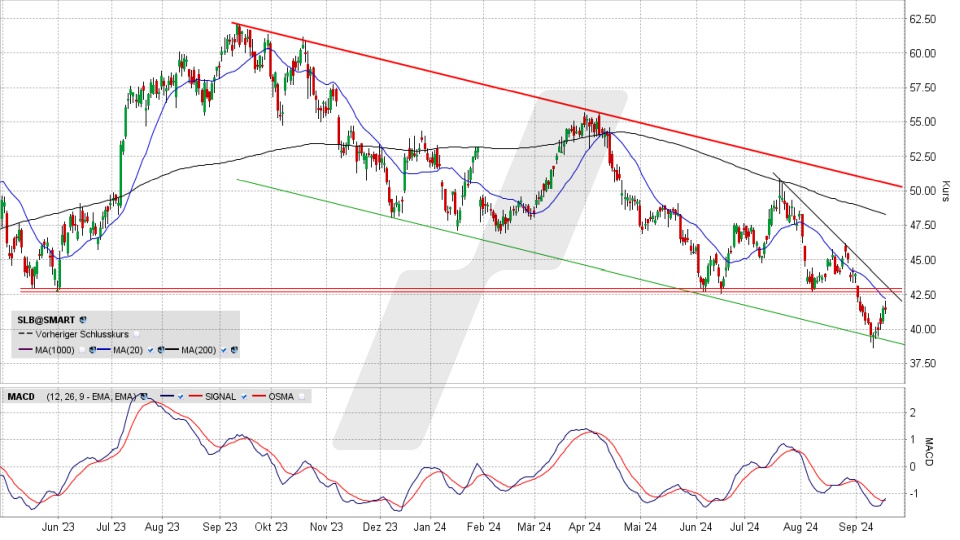Click the Jun '24 date label

(696, 527)
